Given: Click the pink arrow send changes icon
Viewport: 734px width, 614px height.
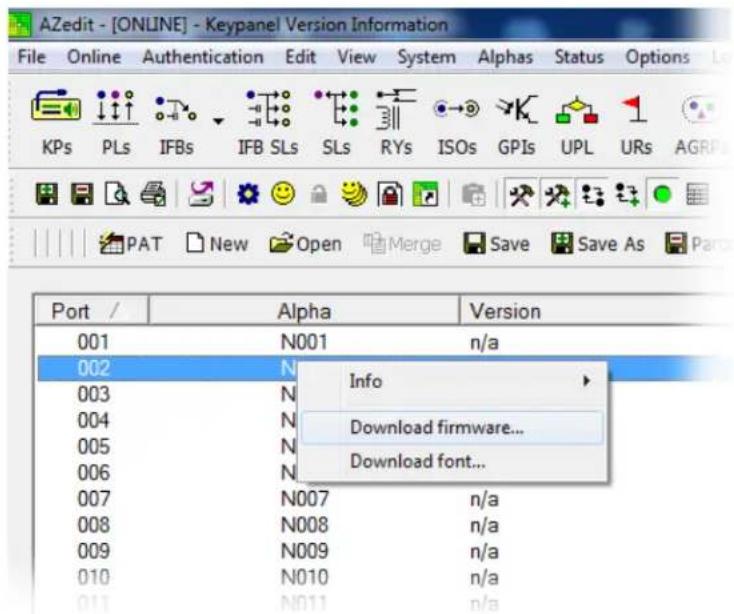Looking at the screenshot, I should (x=201, y=194).
